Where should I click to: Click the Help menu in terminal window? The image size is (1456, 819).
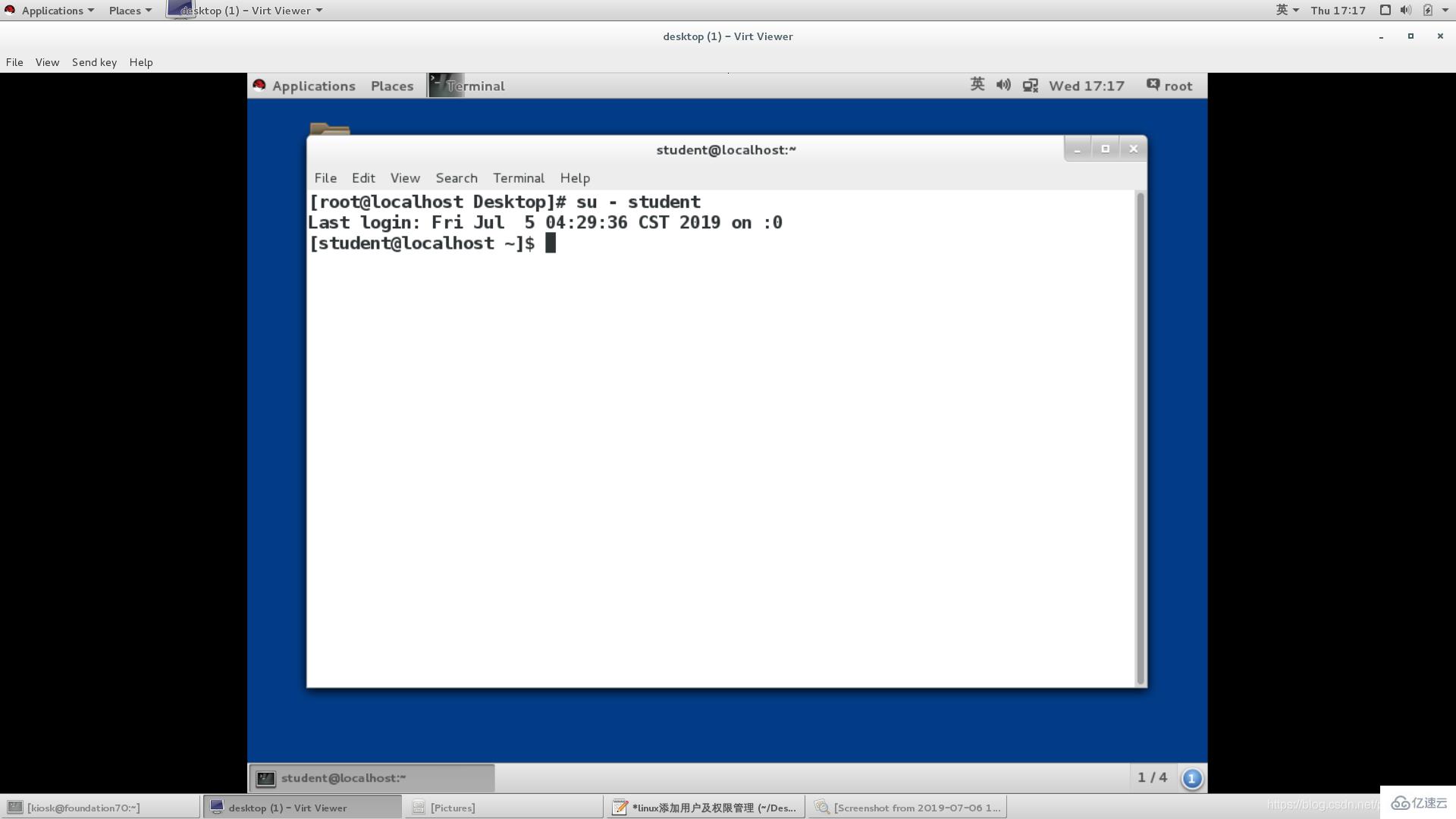[x=575, y=177]
